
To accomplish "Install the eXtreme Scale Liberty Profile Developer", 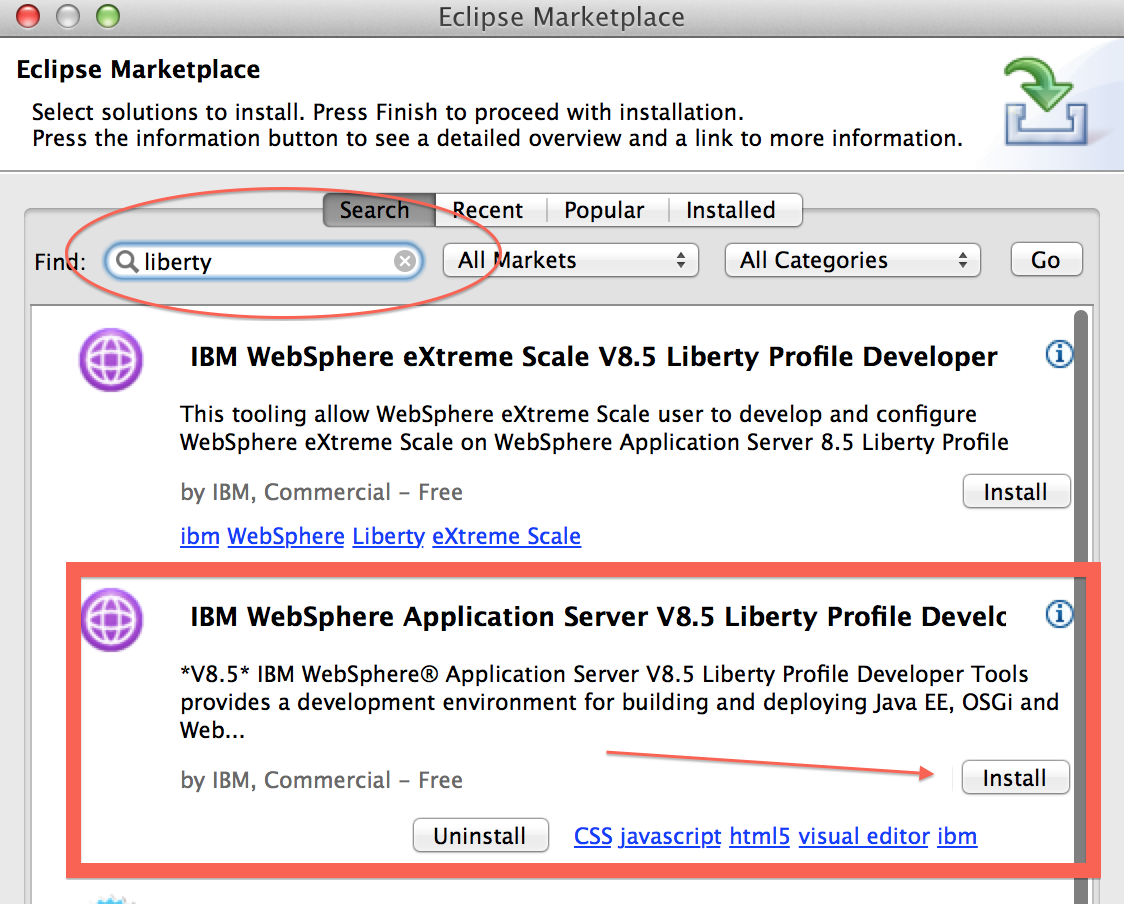I will click(x=1016, y=492).
